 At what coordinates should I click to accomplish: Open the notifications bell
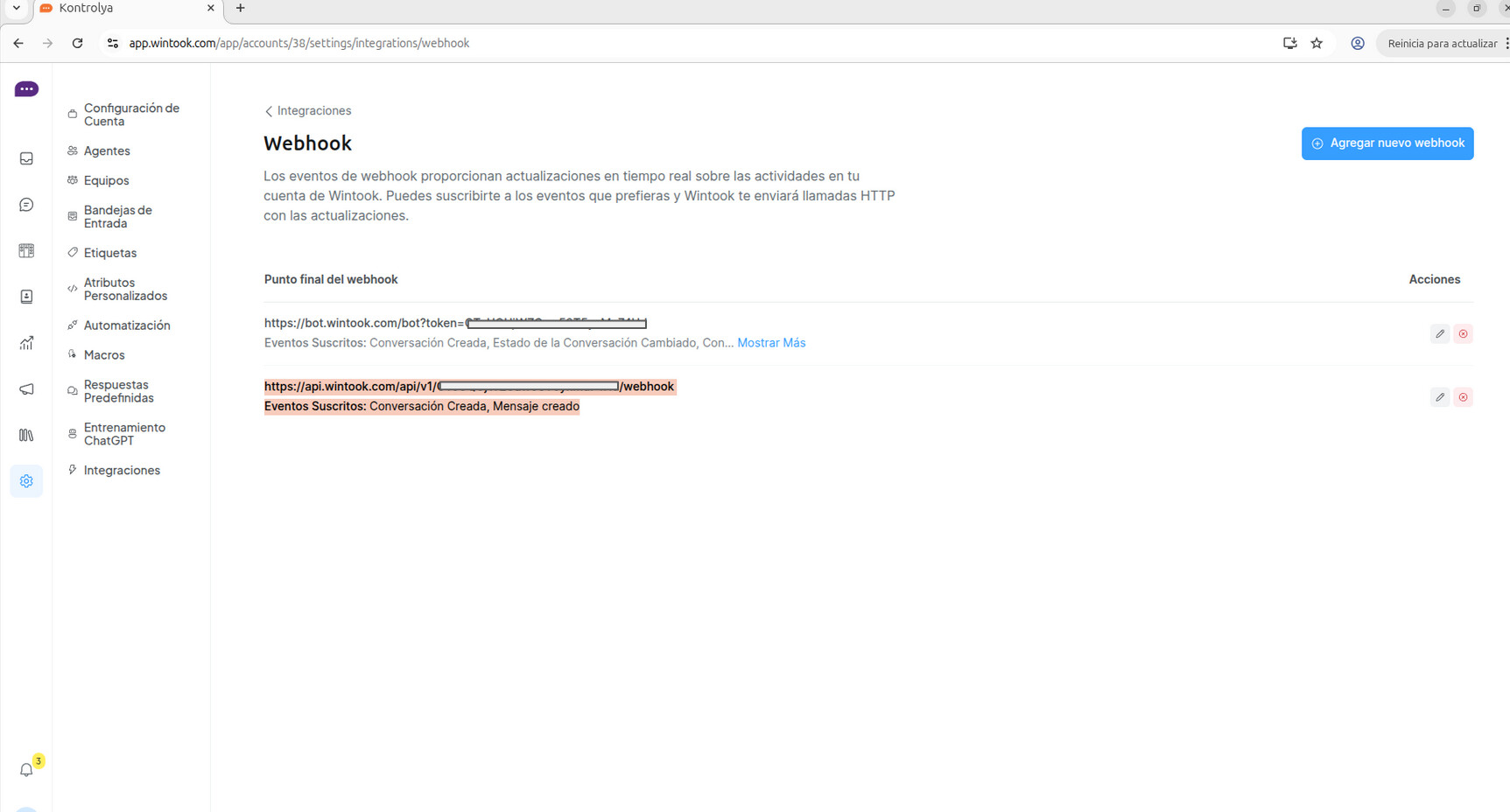26,770
